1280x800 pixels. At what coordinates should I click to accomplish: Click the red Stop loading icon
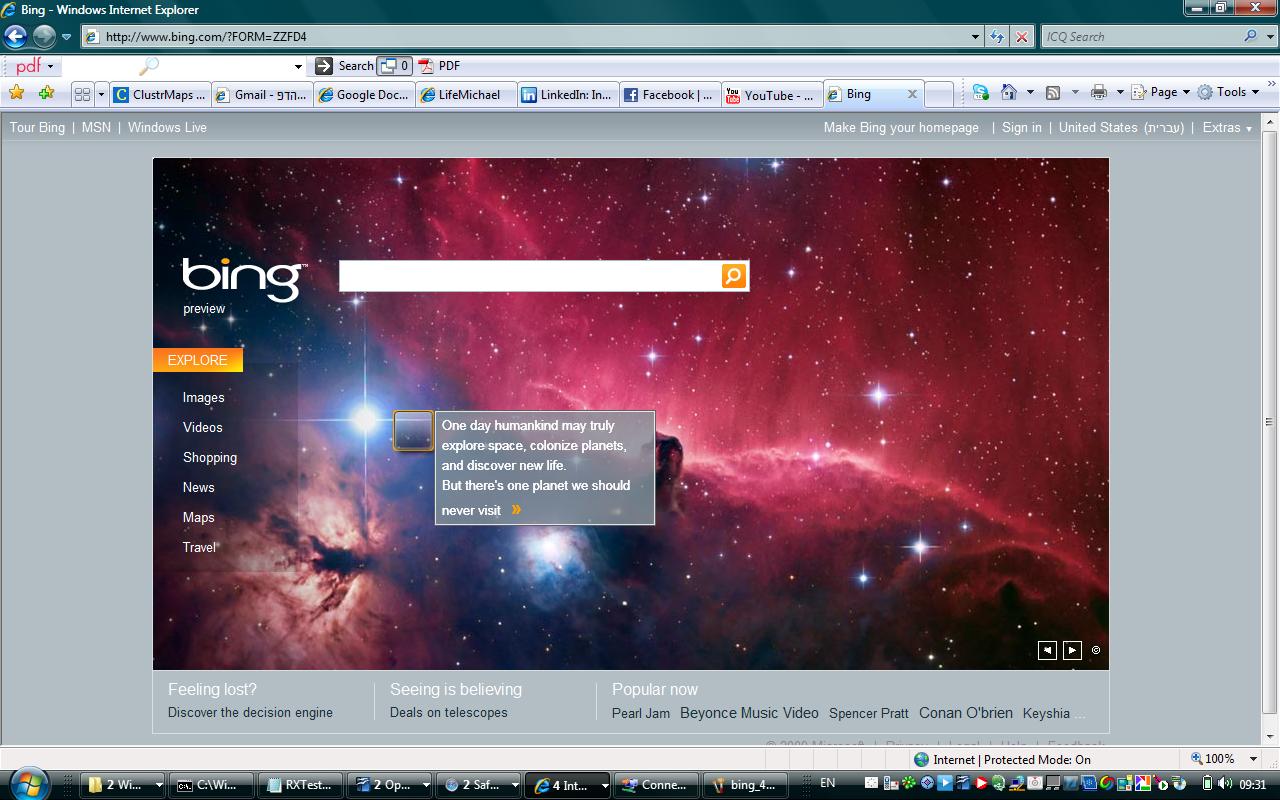click(1021, 37)
